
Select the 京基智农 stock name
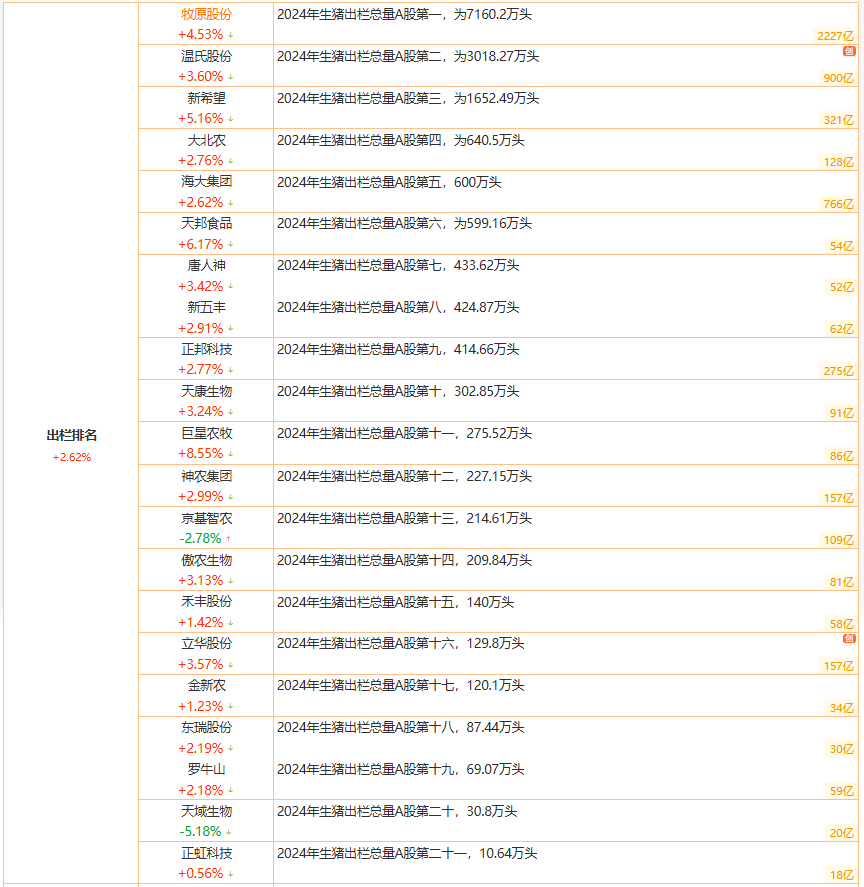(207, 518)
